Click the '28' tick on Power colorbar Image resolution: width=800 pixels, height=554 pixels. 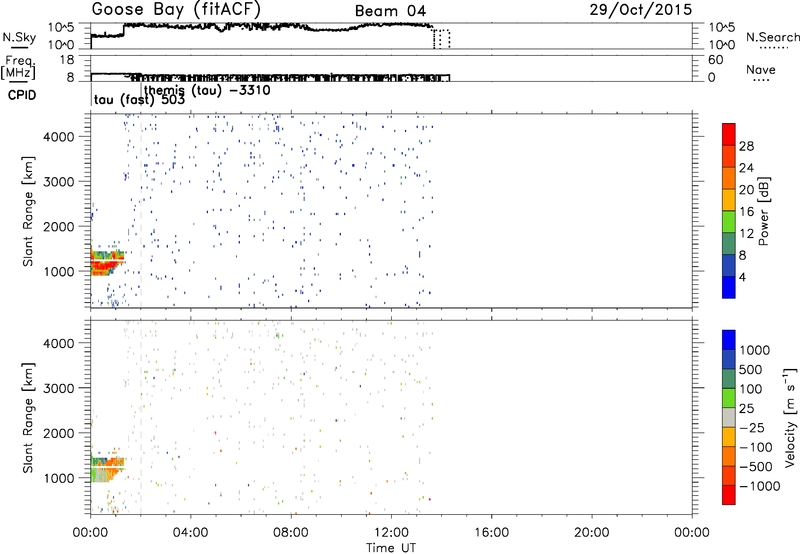click(x=746, y=146)
